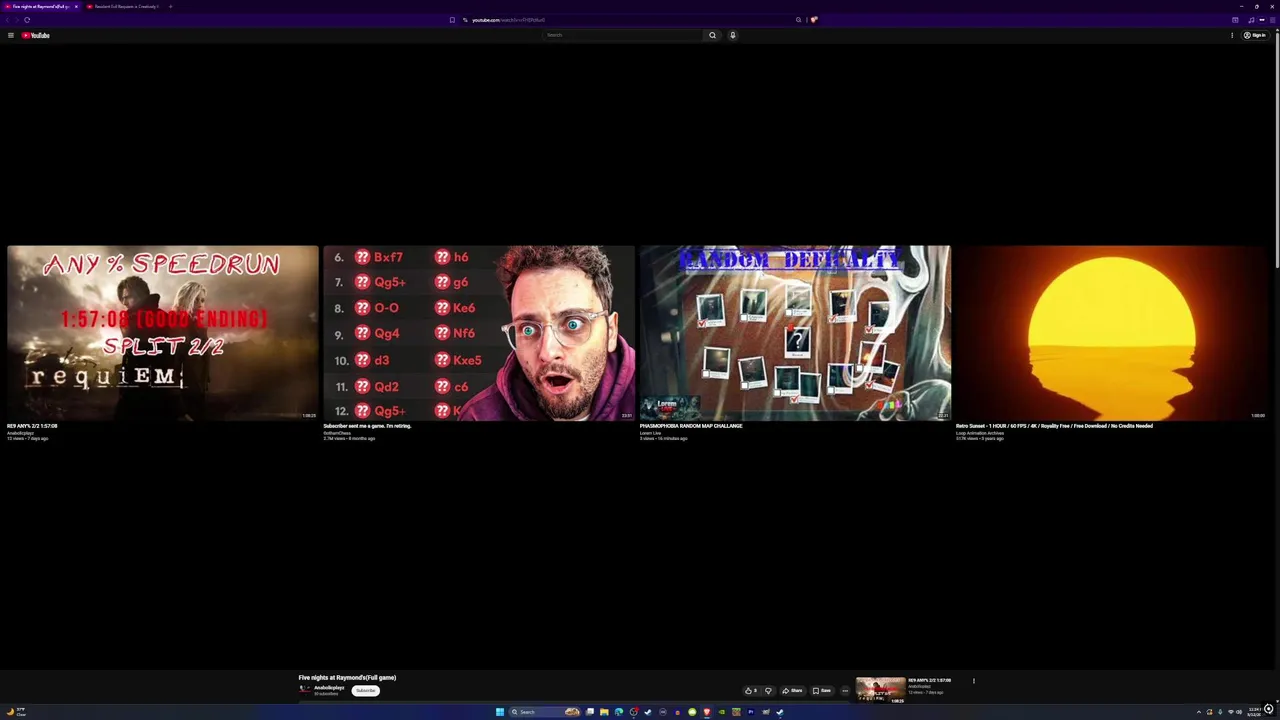Open the Loop Animation Archives channel link
1280x720 pixels.
pyautogui.click(x=980, y=433)
